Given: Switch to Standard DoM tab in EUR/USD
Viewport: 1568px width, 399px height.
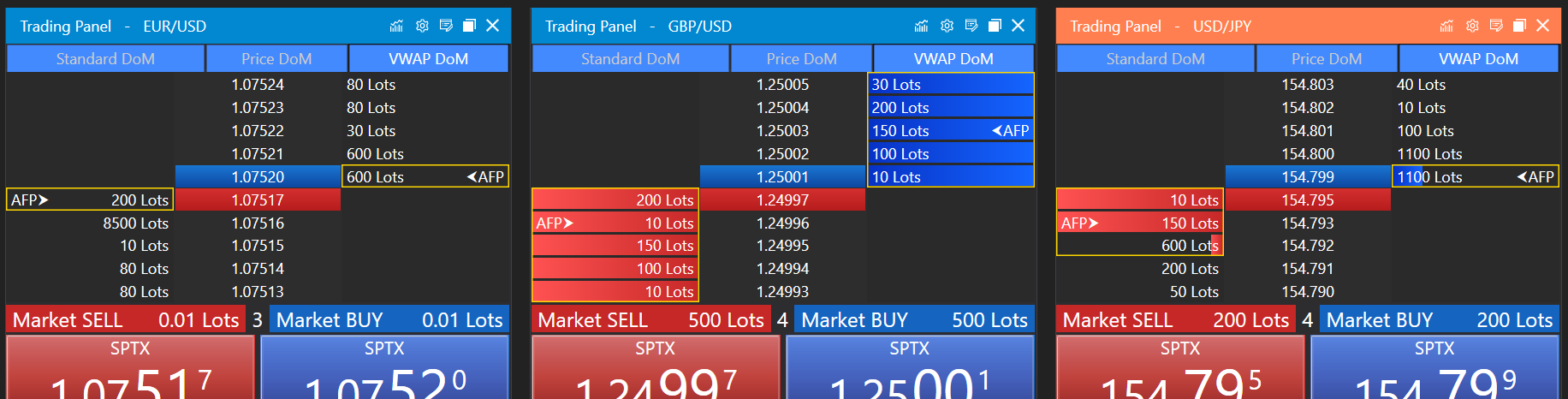Looking at the screenshot, I should [x=105, y=59].
